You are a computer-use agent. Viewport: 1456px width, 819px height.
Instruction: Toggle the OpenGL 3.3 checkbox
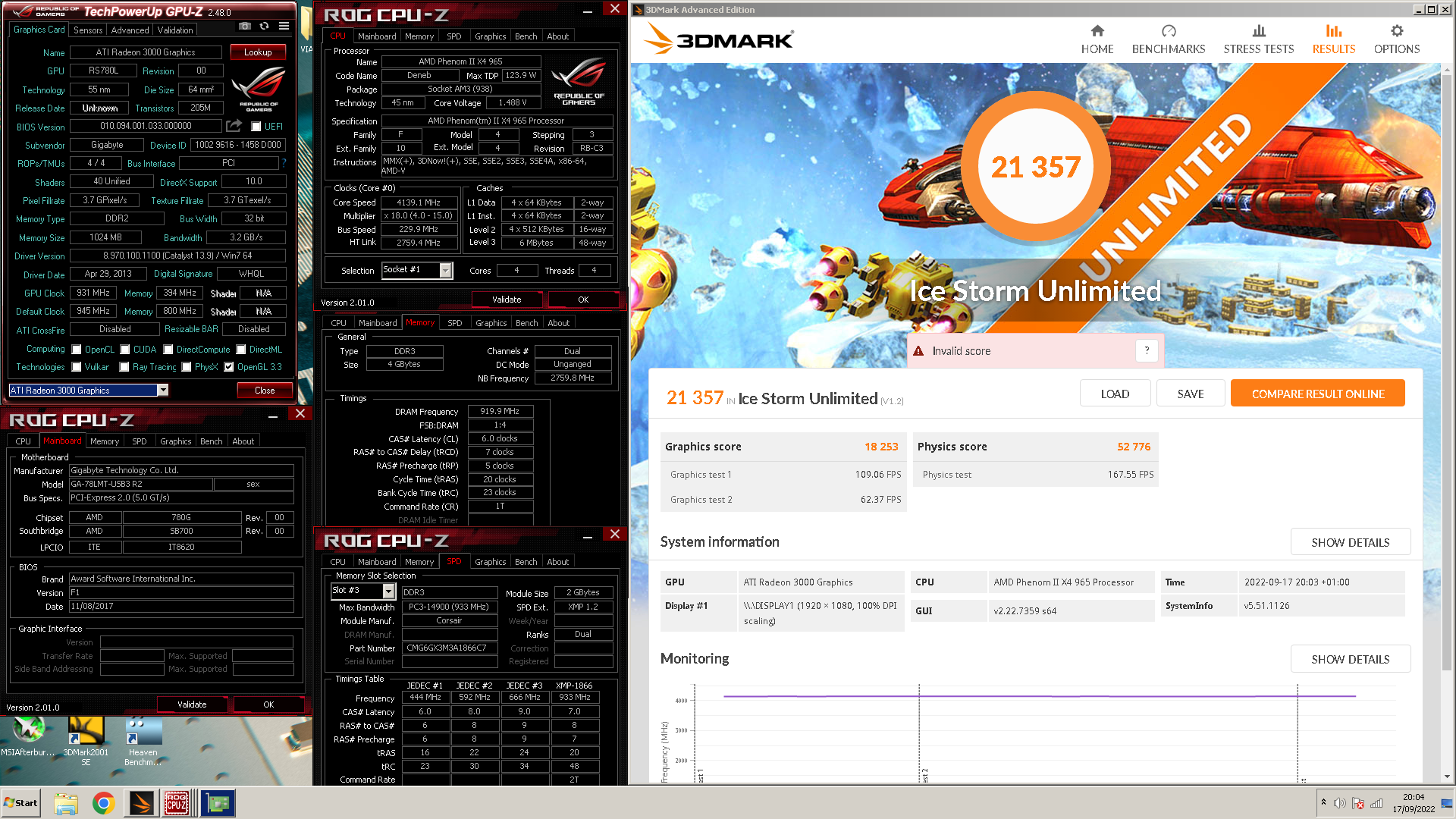tap(229, 367)
